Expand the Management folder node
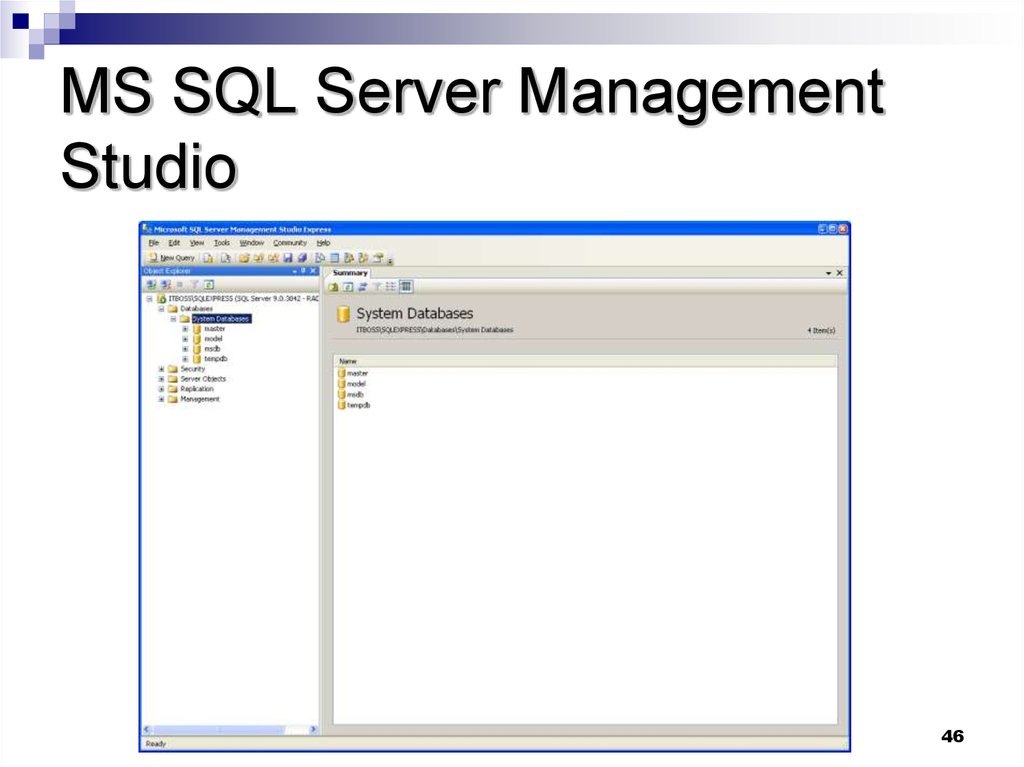 point(161,399)
